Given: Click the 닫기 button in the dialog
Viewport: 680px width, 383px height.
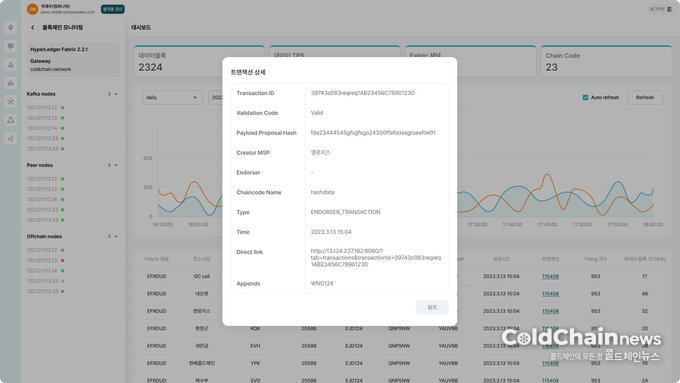Looking at the screenshot, I should tap(432, 307).
